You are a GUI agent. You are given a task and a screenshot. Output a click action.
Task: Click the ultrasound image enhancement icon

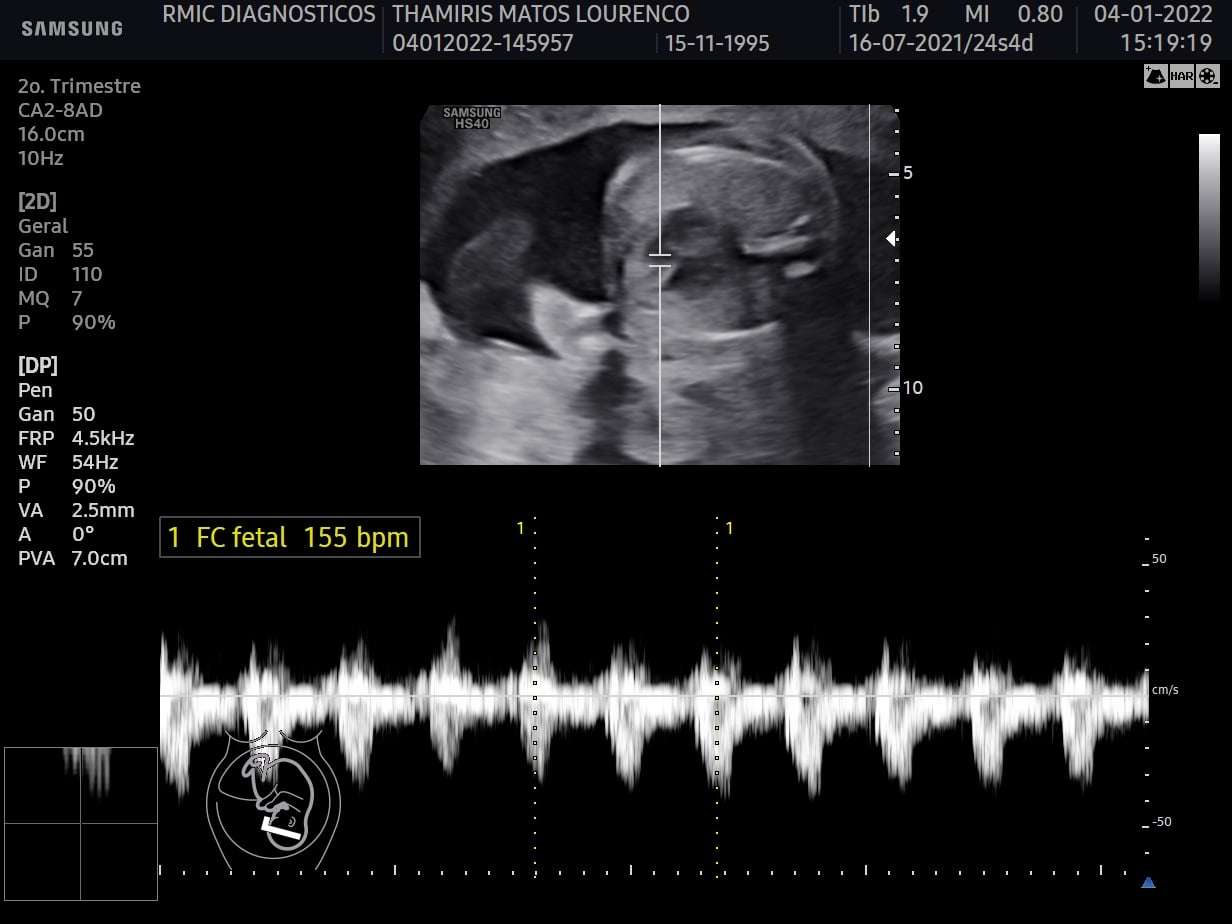pos(1155,76)
